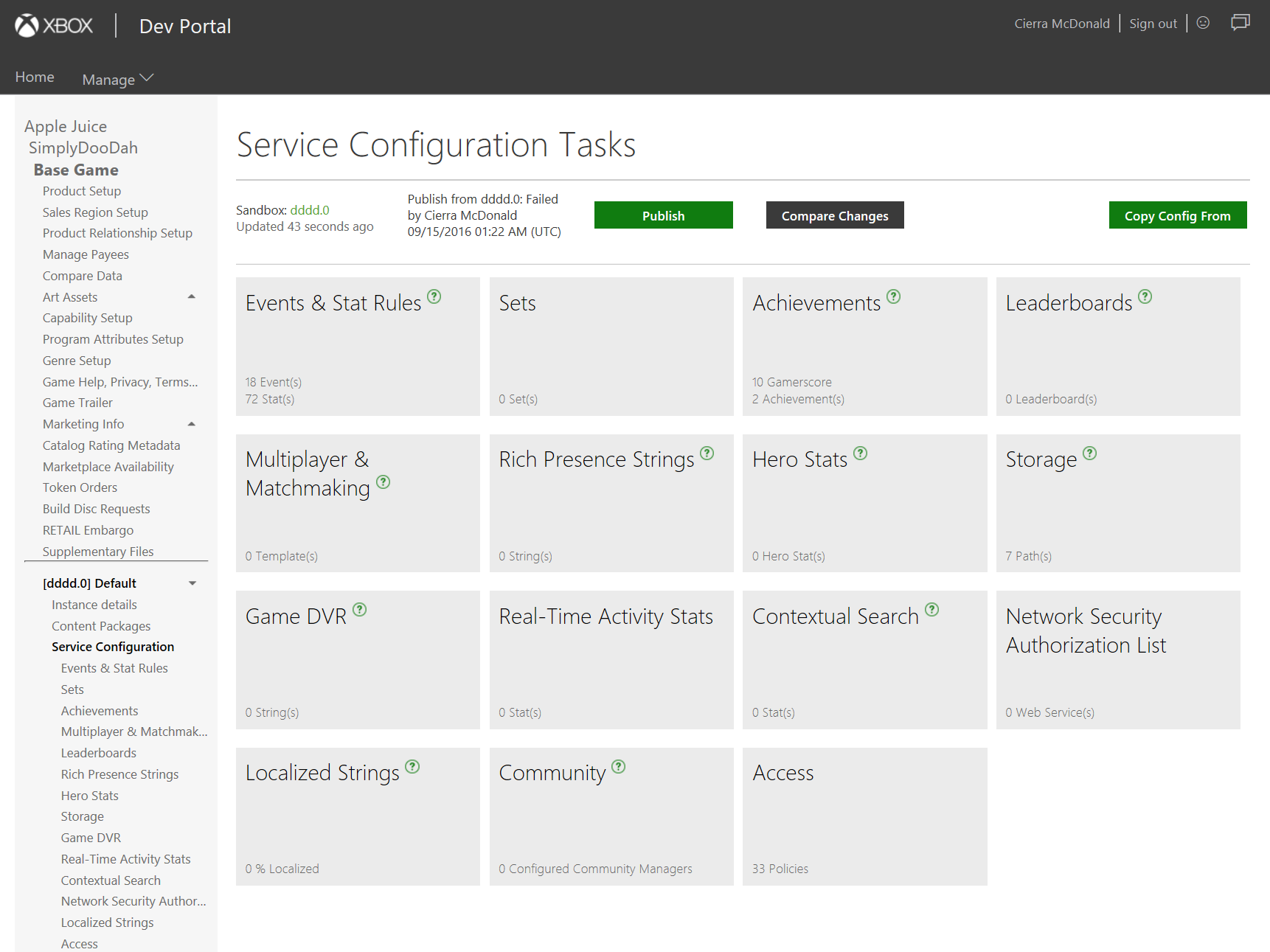Open the Network Security Authorization List tile

point(1118,660)
